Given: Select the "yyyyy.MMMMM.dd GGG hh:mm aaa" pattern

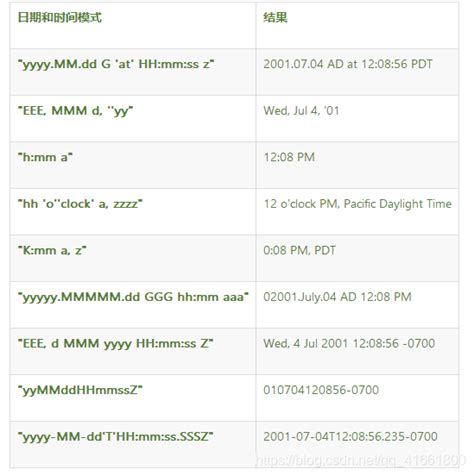Looking at the screenshot, I should (133, 297).
